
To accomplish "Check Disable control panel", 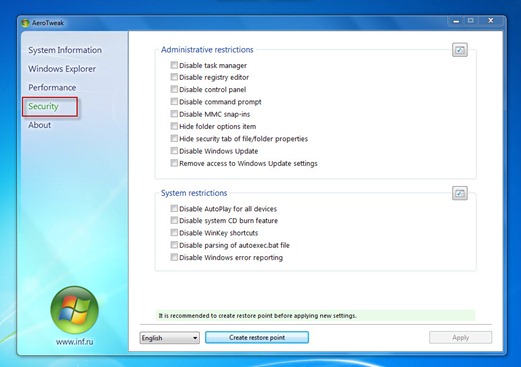I will 174,89.
